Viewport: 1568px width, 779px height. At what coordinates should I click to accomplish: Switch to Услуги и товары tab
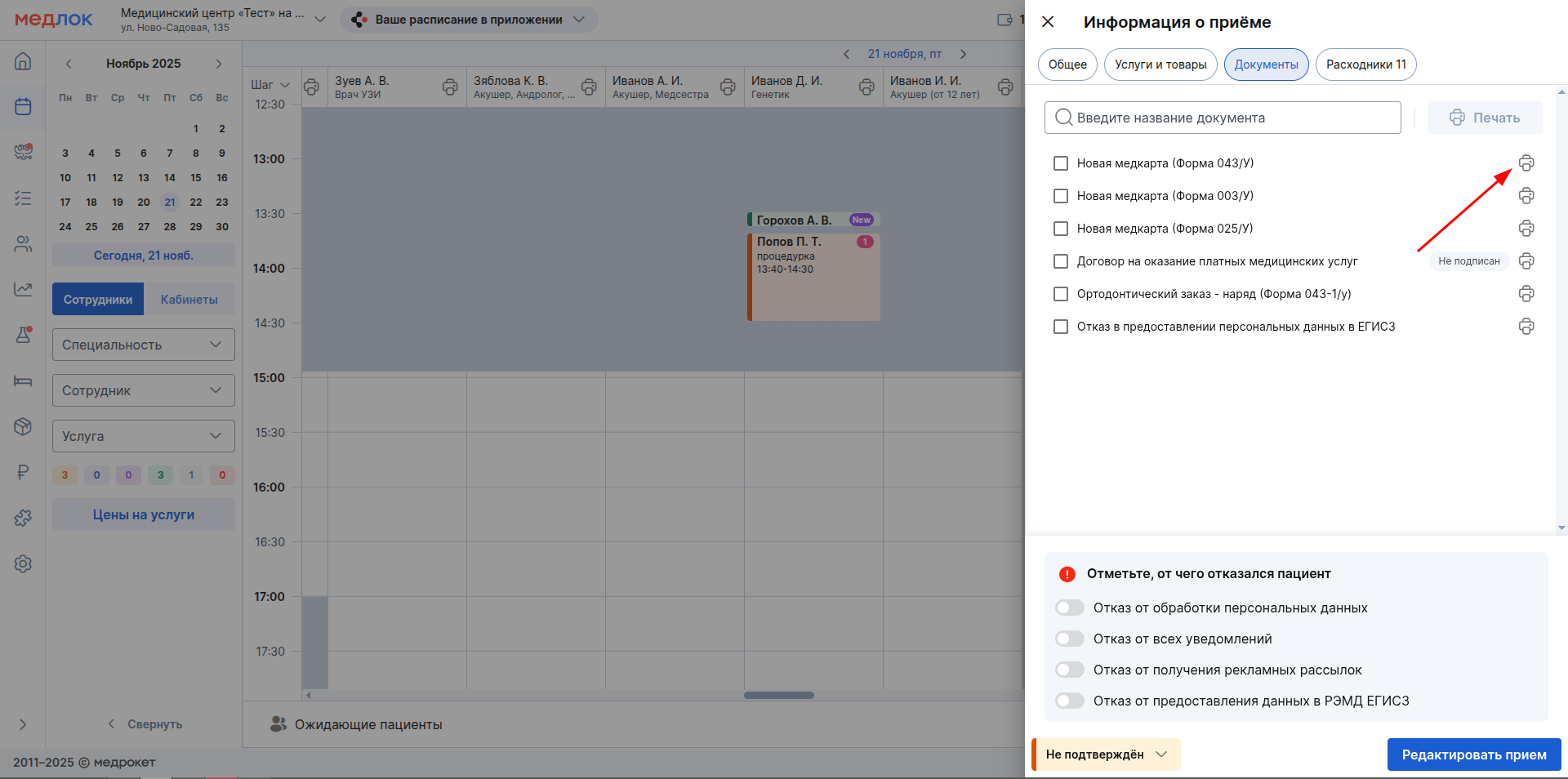1160,65
